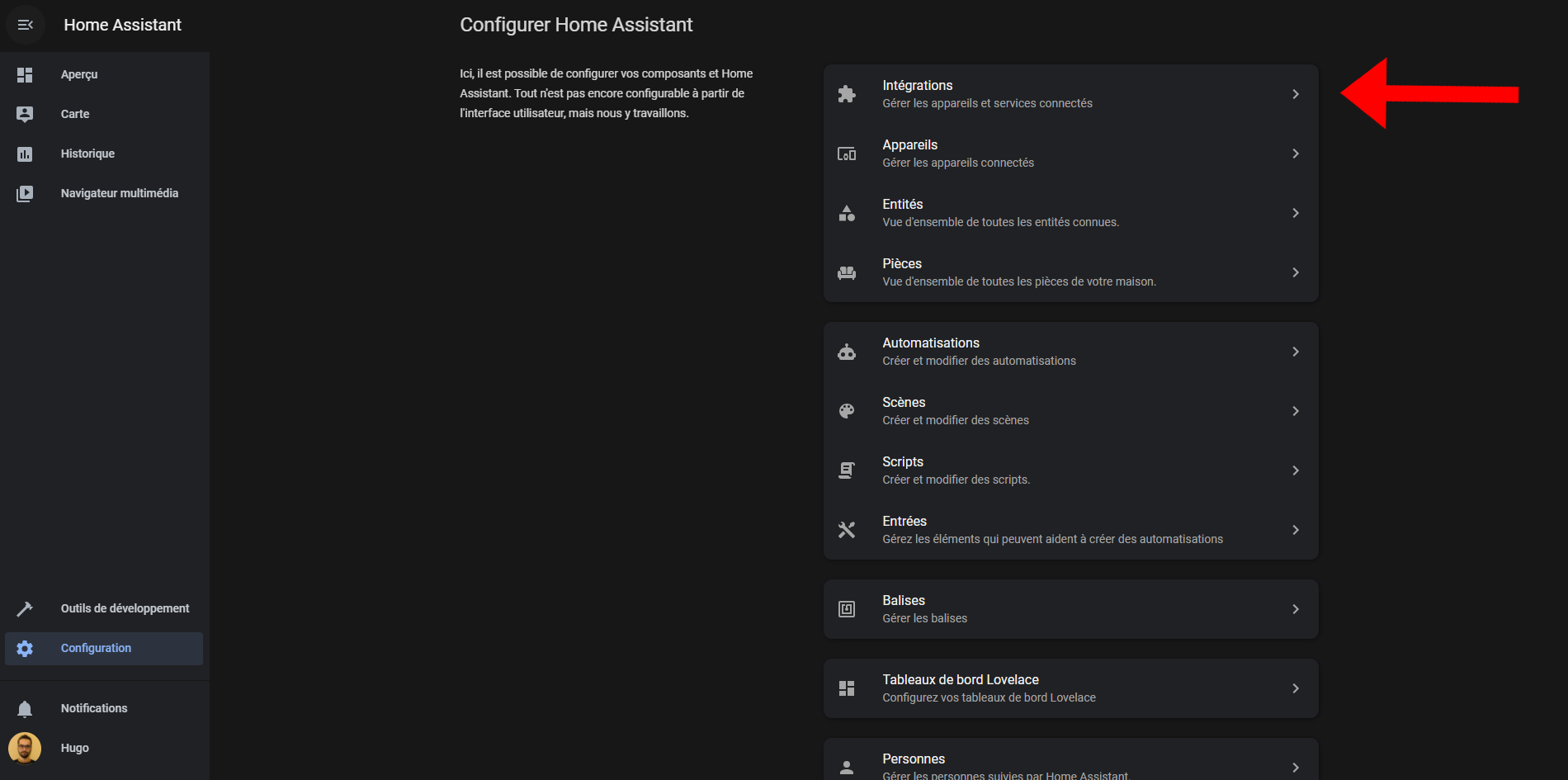Image resolution: width=1568 pixels, height=780 pixels.
Task: Select Configuration in the sidebar
Action: [104, 648]
